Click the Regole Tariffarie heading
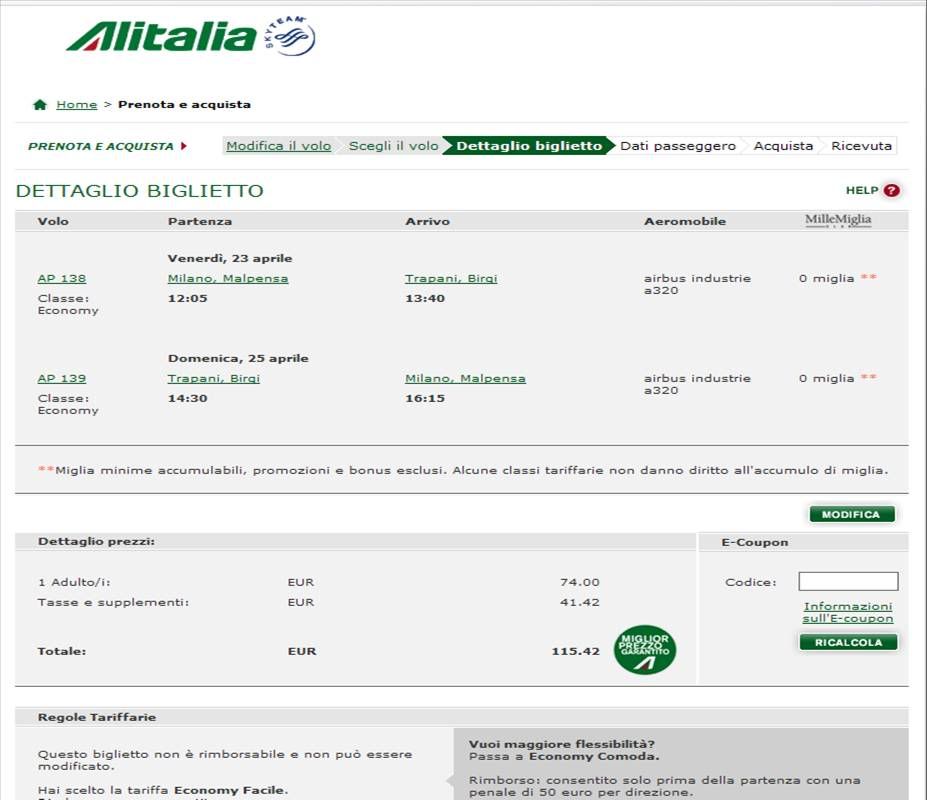The height and width of the screenshot is (800, 927). pyautogui.click(x=97, y=717)
